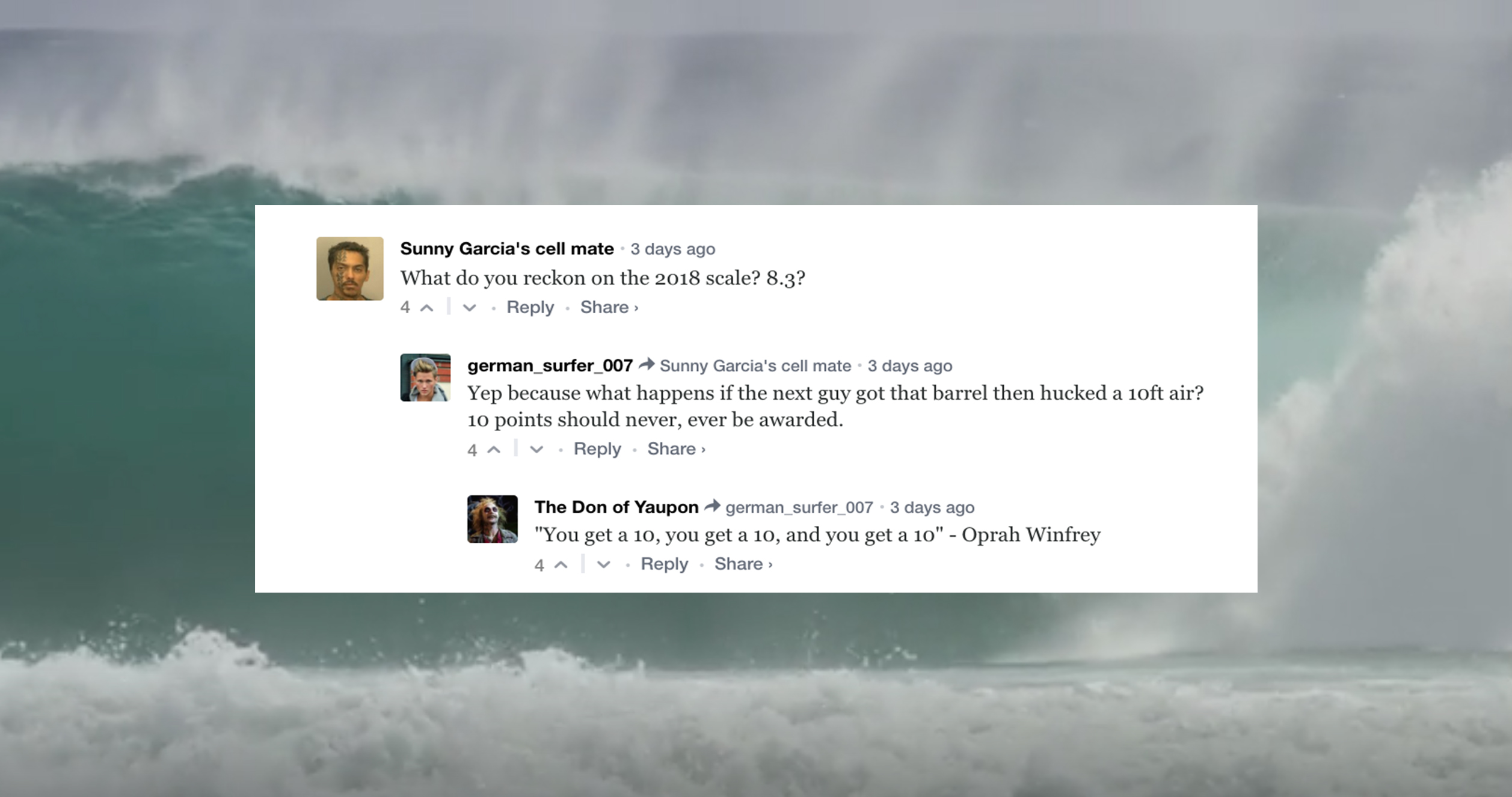Open The Don of Yaupon's profile name
Screen dimensions: 1512x797
click(616, 507)
